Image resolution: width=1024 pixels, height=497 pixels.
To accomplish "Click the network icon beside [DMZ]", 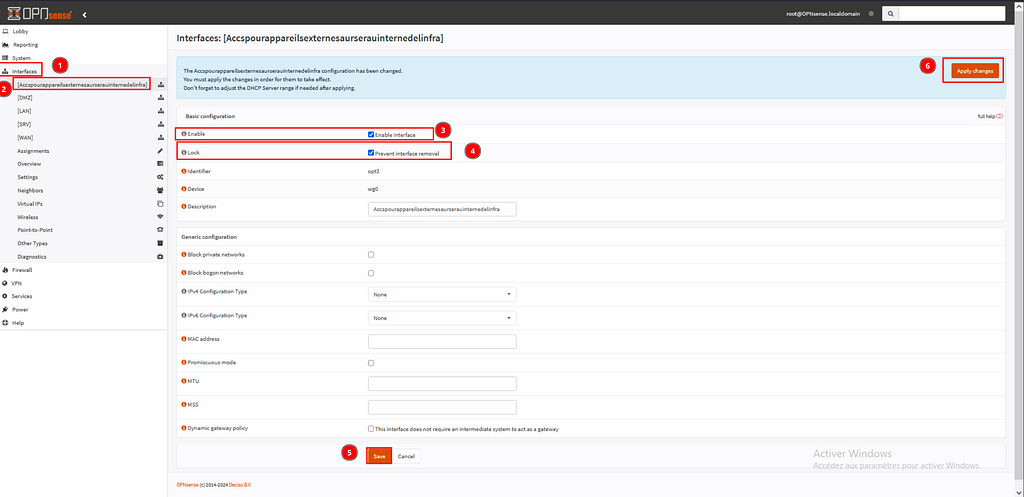I will point(160,98).
